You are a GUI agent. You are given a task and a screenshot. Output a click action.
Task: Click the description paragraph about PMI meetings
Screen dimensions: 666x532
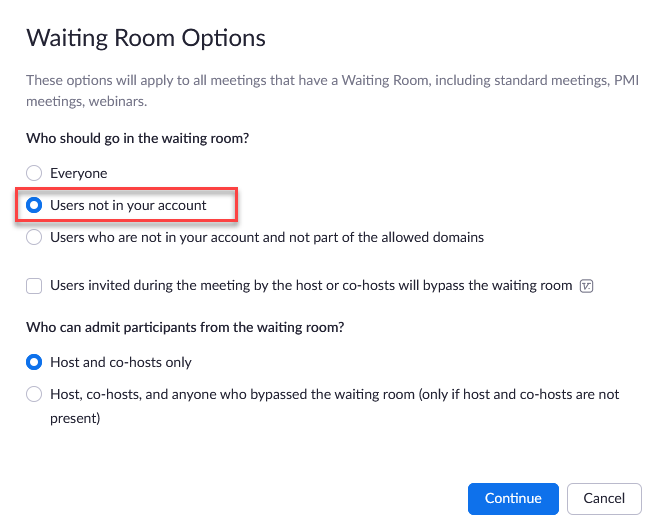click(x=333, y=91)
